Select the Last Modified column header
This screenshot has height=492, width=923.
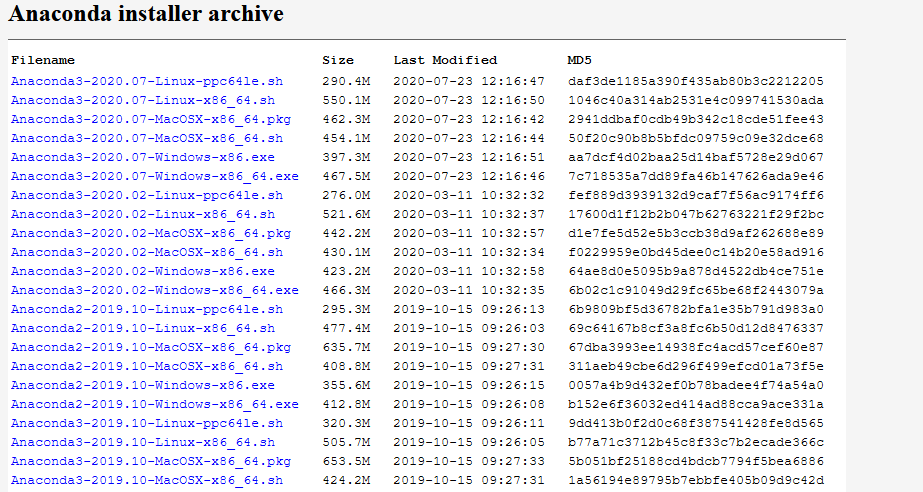446,60
